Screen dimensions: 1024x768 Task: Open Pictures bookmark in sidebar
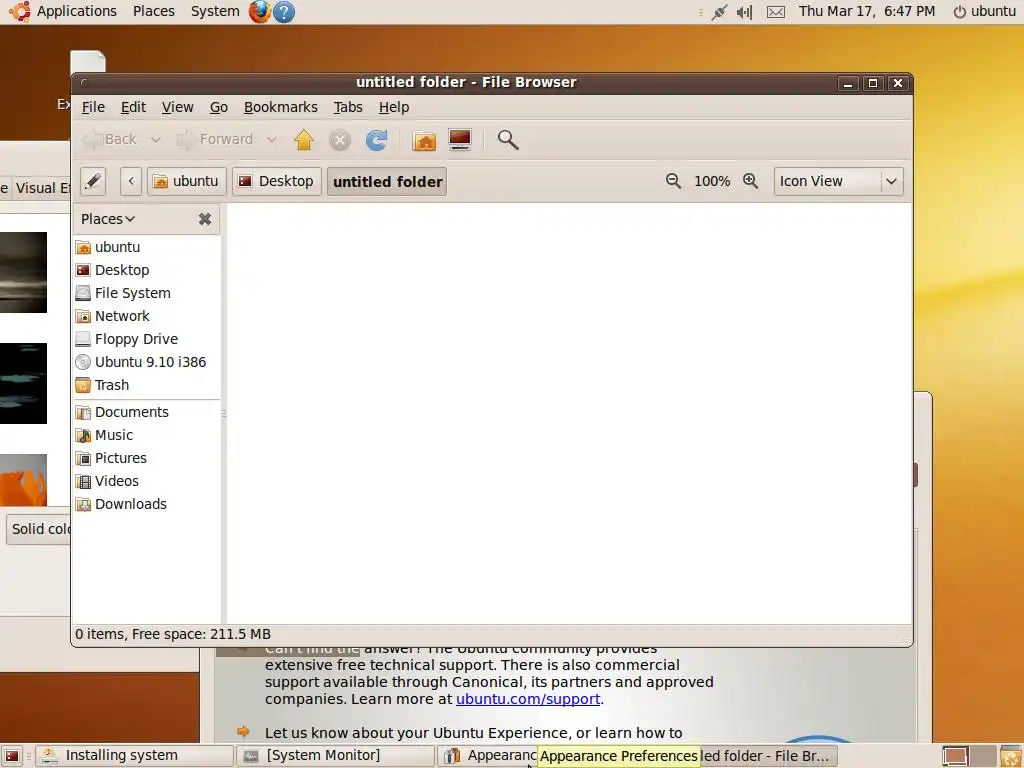pyautogui.click(x=147, y=458)
